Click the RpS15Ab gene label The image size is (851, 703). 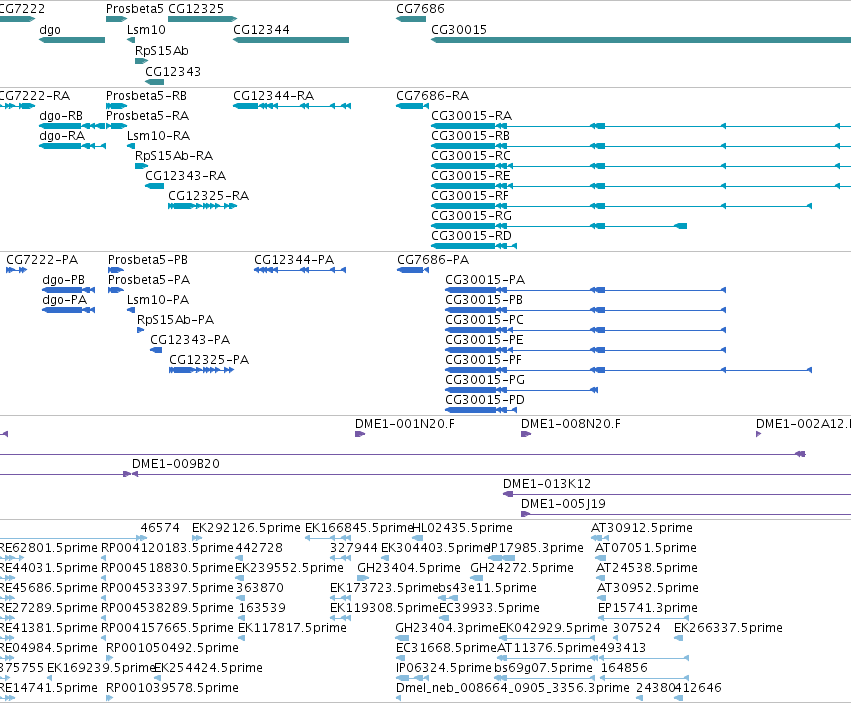coord(162,50)
